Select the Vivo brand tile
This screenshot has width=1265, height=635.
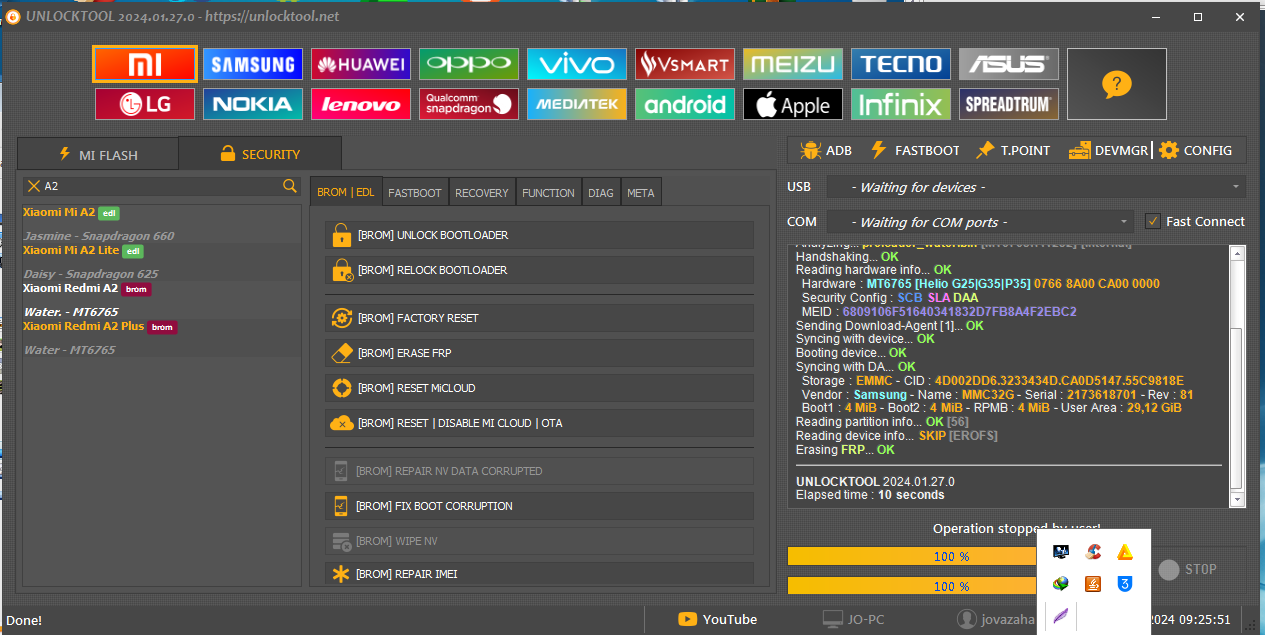(577, 65)
